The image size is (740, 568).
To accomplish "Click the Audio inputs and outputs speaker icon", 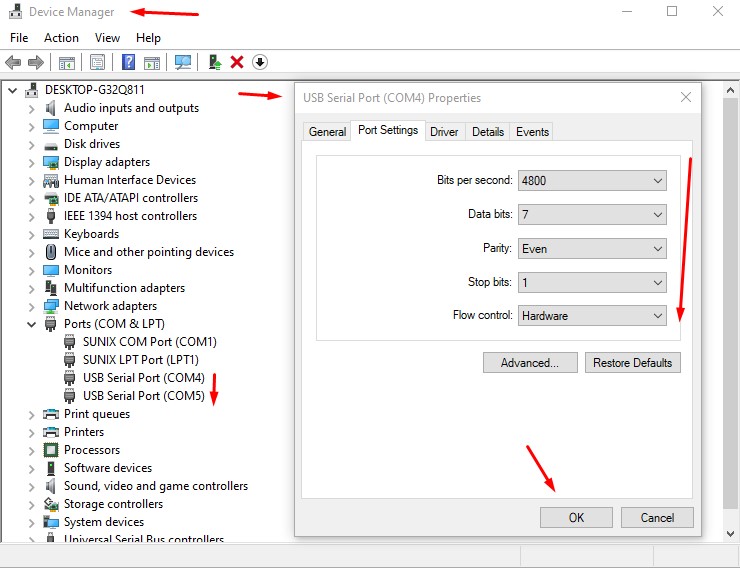I will [50, 108].
